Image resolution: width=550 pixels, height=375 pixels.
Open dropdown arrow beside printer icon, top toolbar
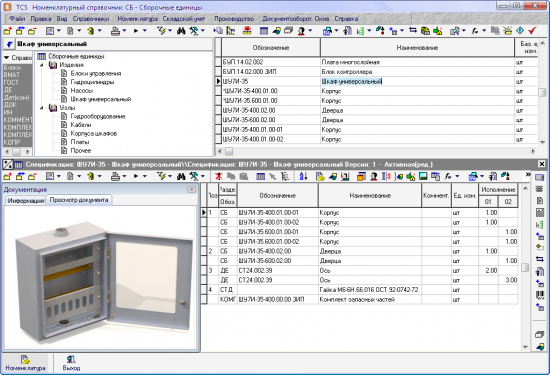[124, 31]
